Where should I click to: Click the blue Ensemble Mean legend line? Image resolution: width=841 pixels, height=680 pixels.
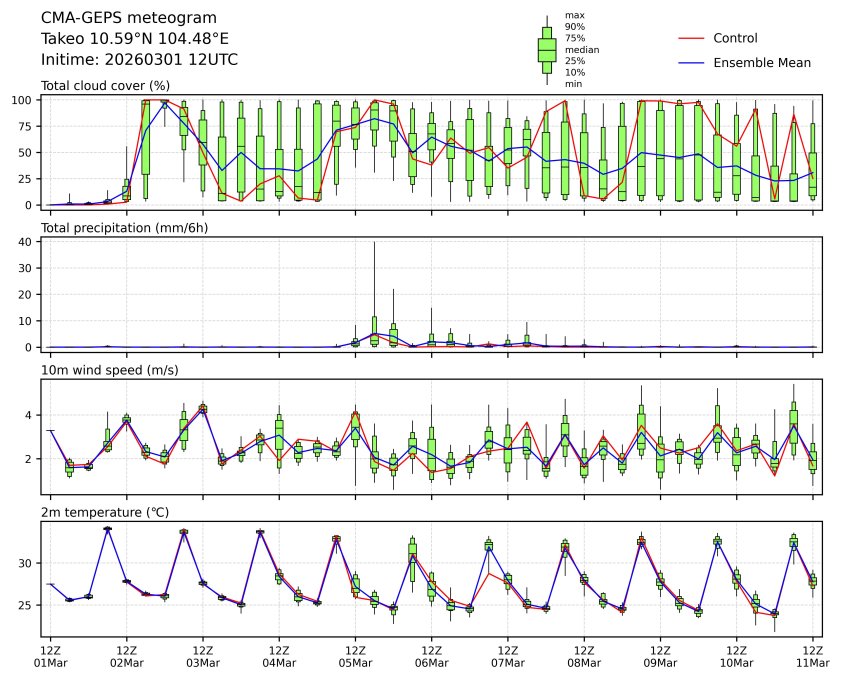[x=692, y=63]
